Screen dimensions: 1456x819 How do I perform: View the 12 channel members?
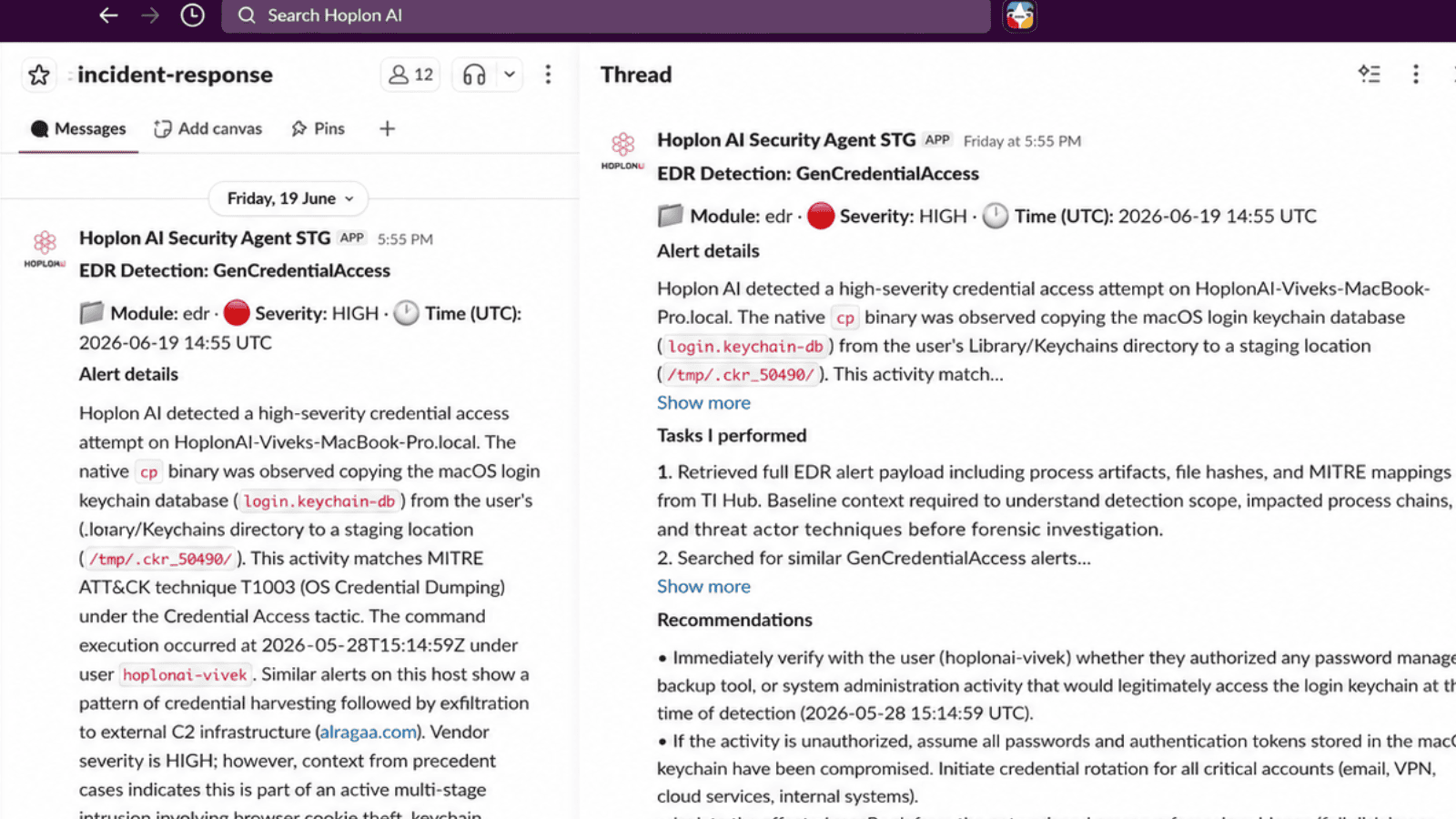click(410, 75)
